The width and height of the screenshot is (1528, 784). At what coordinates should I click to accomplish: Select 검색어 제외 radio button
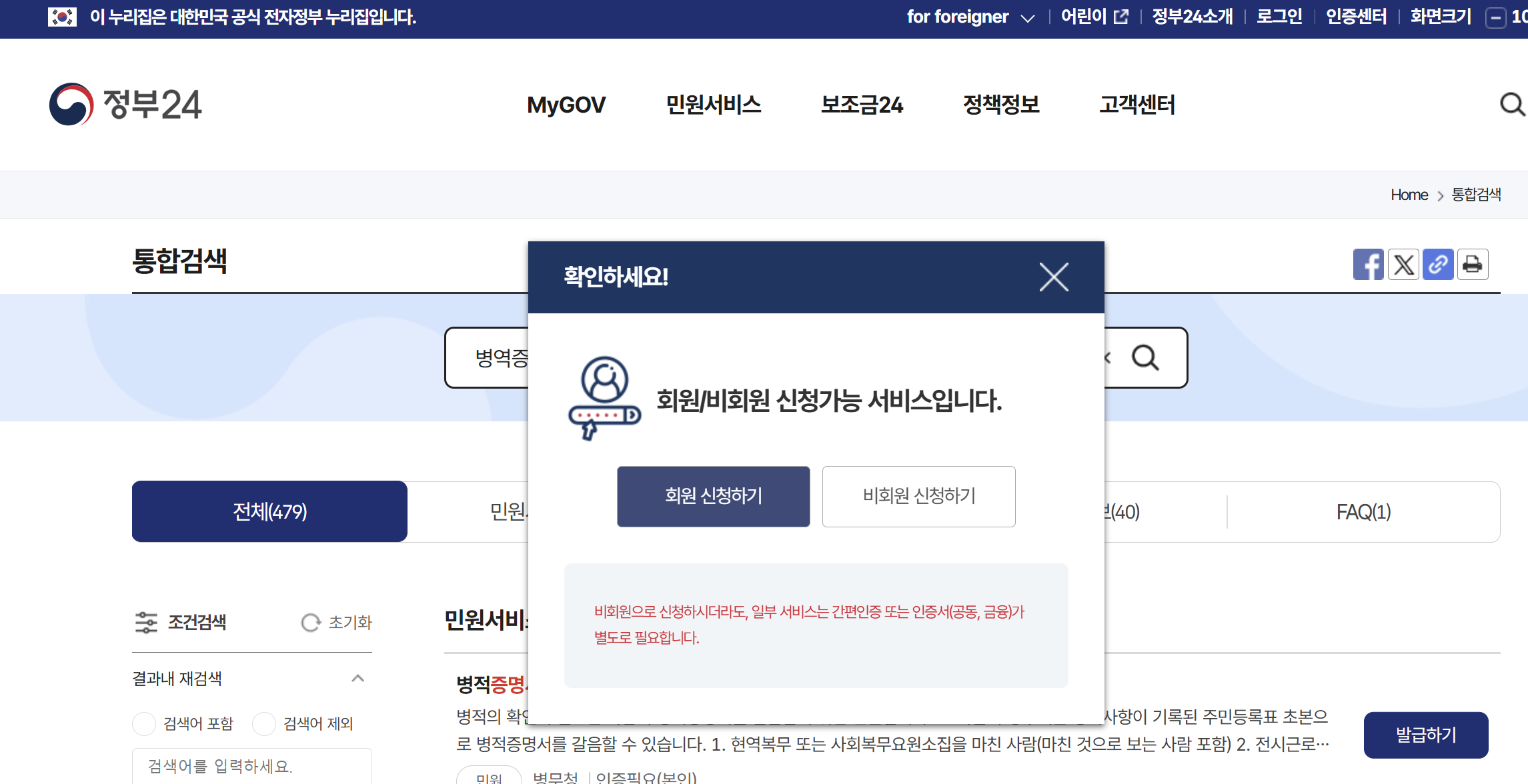pyautogui.click(x=264, y=723)
